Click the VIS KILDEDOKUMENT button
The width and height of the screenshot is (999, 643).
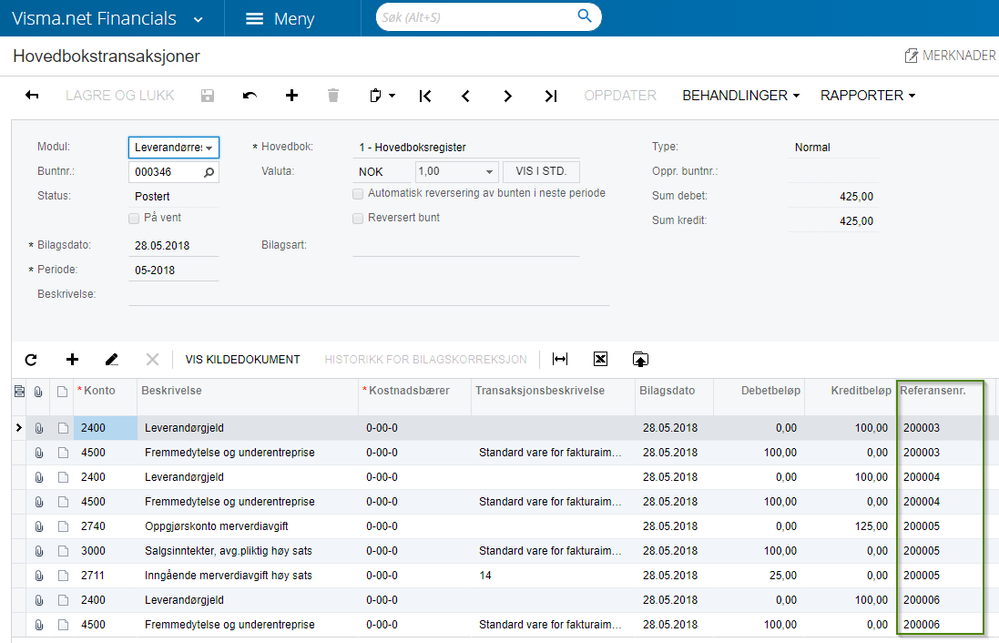coord(243,359)
